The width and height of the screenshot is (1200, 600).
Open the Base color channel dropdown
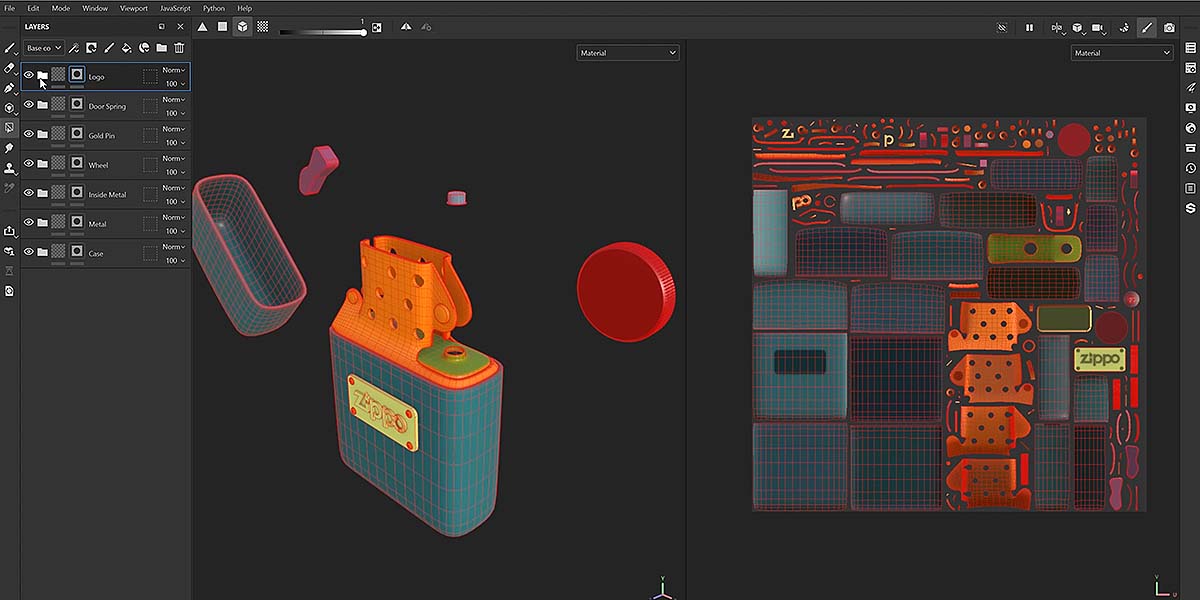click(44, 47)
